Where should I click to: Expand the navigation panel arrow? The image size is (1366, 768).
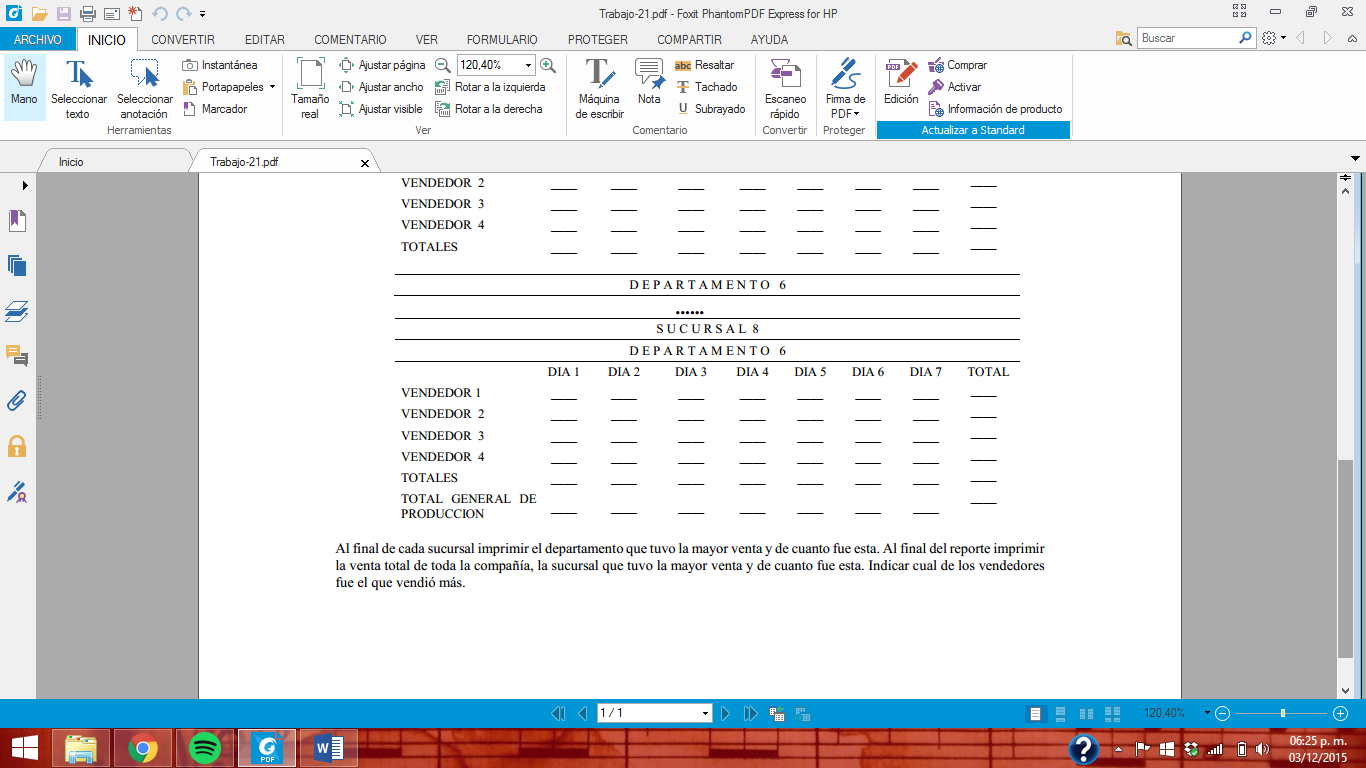25,185
